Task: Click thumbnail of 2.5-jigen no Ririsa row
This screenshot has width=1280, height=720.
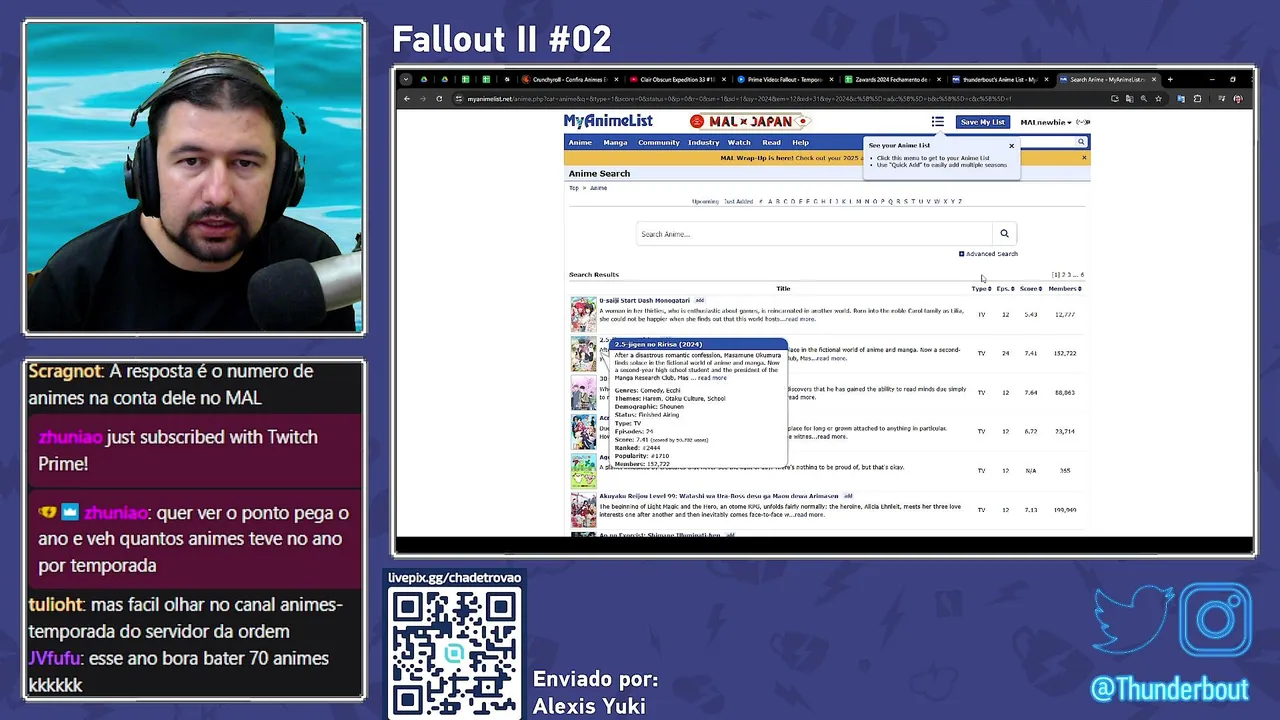Action: [583, 354]
